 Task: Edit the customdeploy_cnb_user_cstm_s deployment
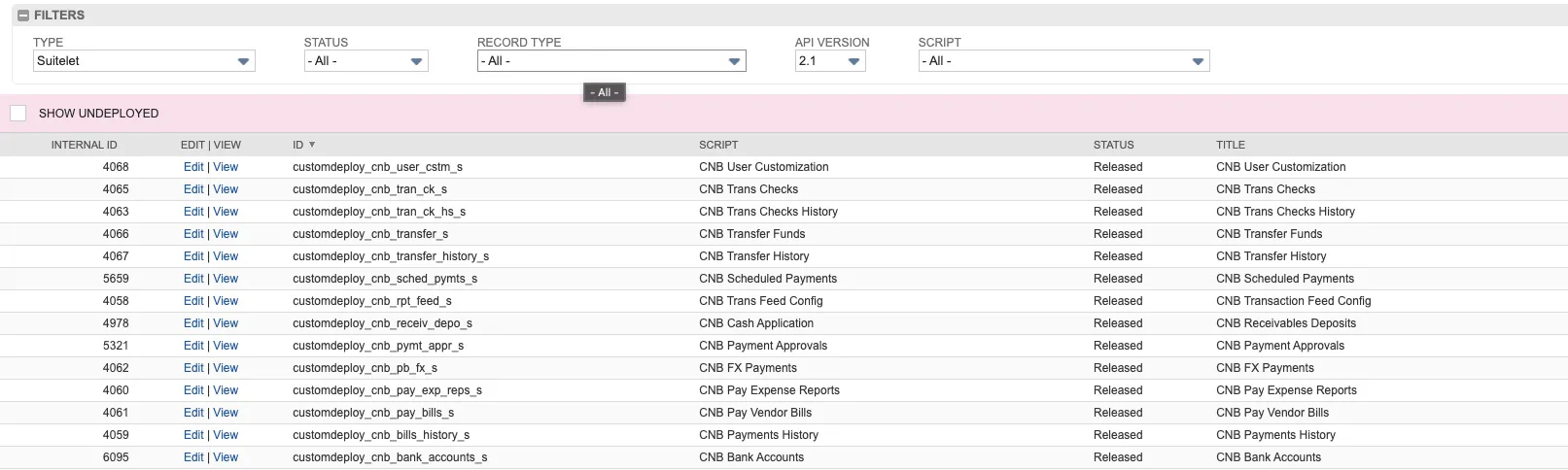(x=193, y=167)
